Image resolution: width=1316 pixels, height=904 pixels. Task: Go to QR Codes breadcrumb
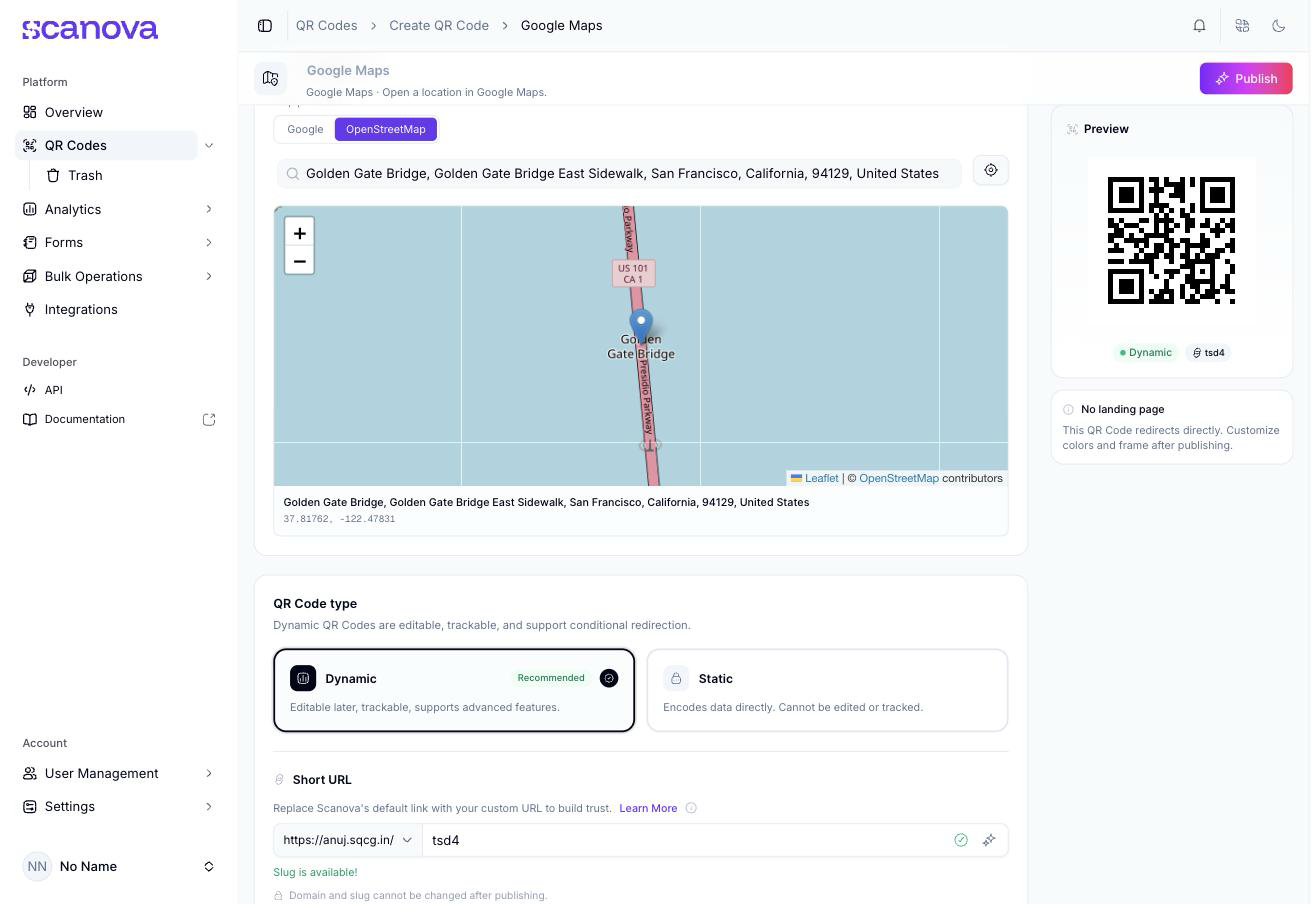(x=326, y=26)
